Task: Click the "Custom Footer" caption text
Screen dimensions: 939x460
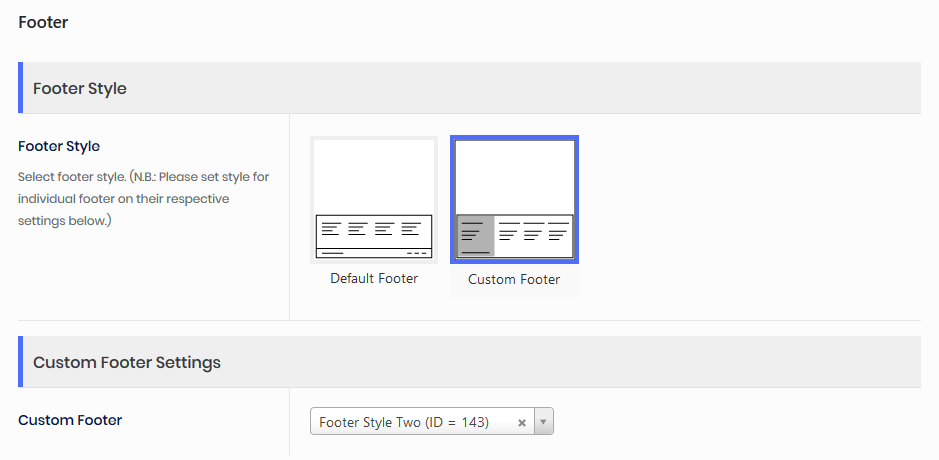Action: [514, 279]
